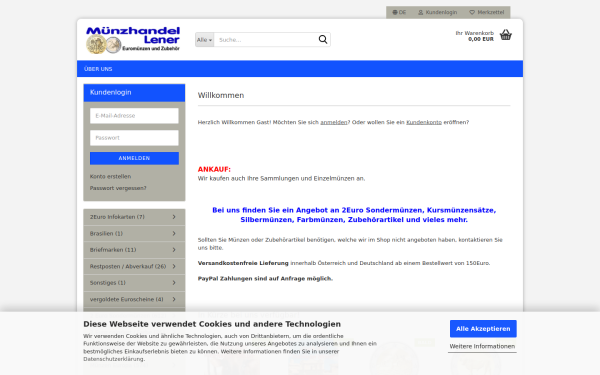
Task: Click the cookie notice heading text
Action: click(212, 324)
